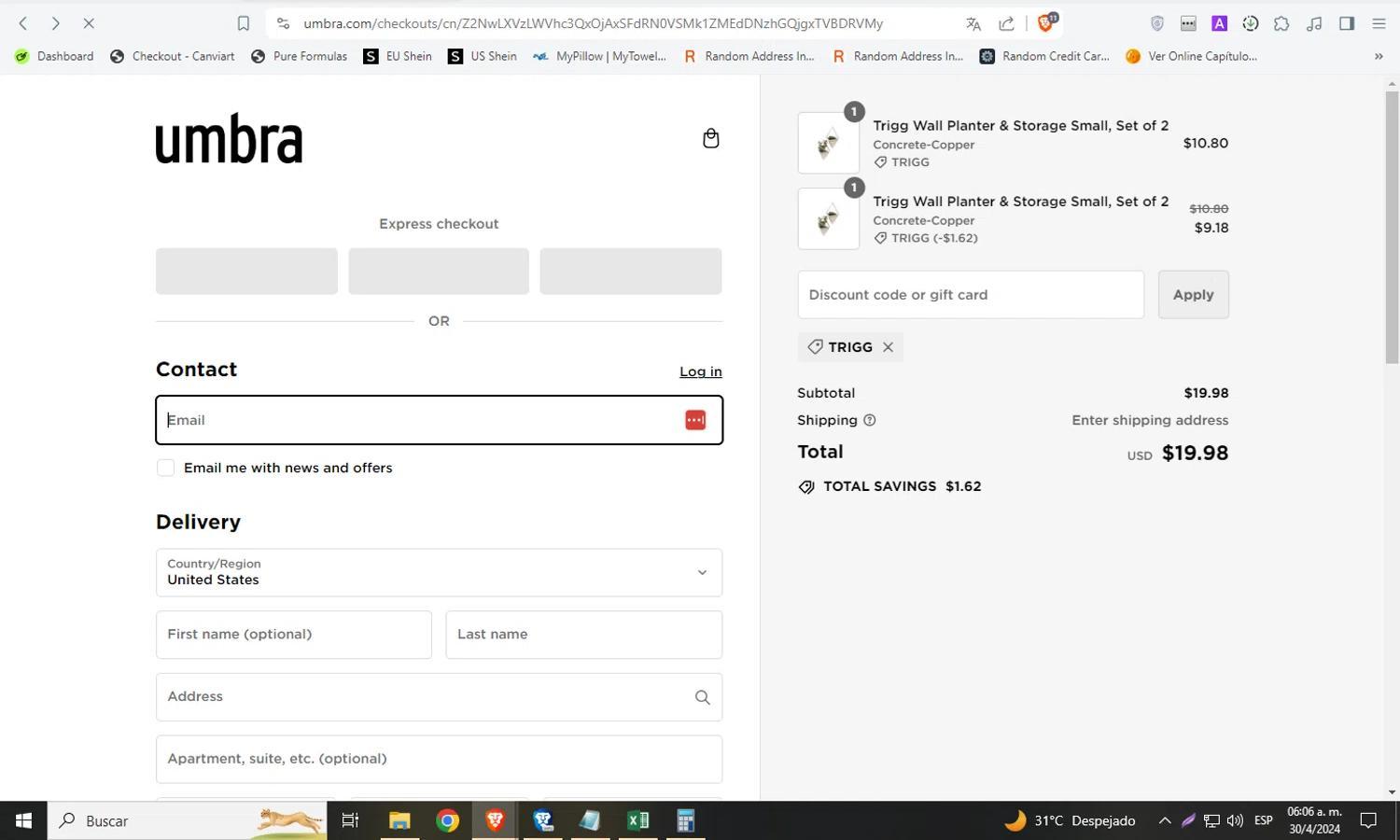This screenshot has height=840, width=1400.
Task: Open Dashboard bookmark
Action: [x=54, y=56]
